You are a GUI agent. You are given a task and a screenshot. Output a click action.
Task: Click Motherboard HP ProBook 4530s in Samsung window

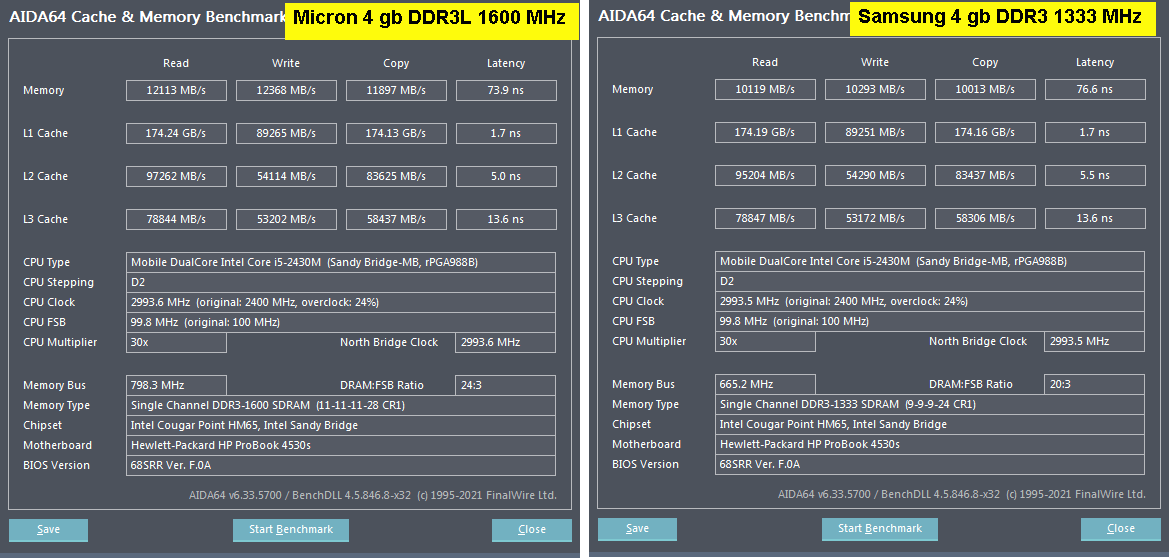pos(930,444)
